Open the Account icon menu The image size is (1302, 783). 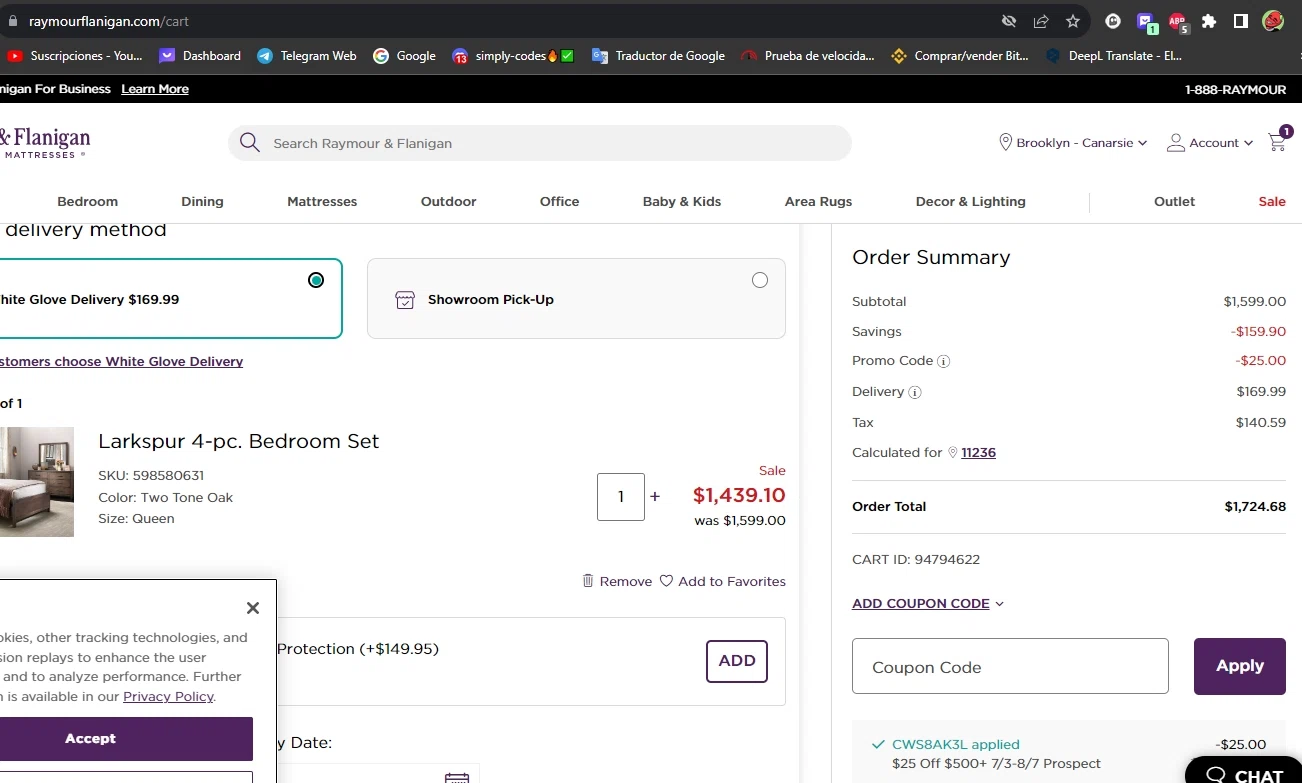click(x=1176, y=143)
